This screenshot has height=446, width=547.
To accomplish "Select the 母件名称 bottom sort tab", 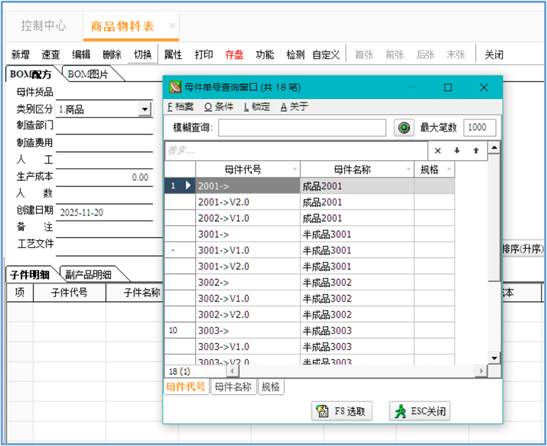I will coord(233,387).
